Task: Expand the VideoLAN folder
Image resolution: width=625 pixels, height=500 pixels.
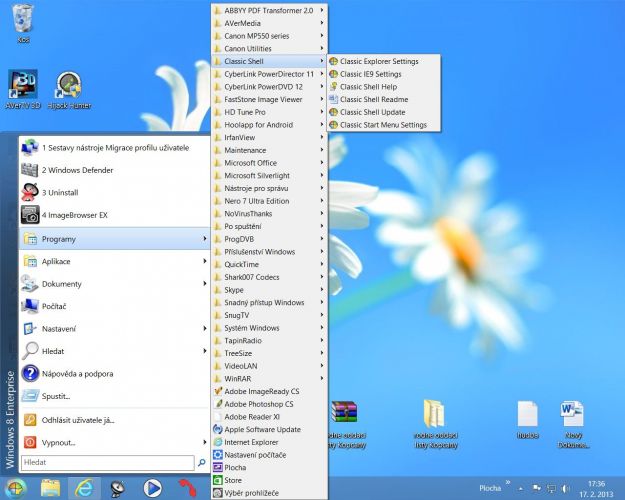Action: (x=269, y=366)
